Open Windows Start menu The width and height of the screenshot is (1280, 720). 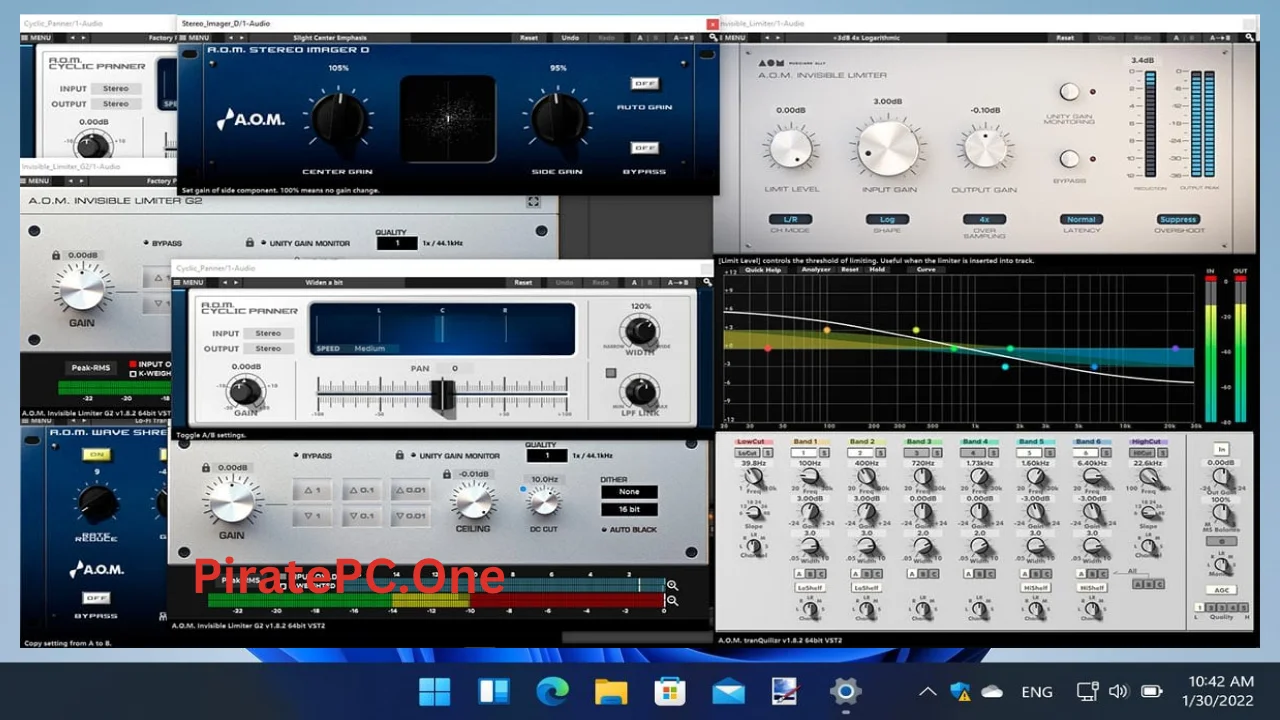click(x=434, y=691)
